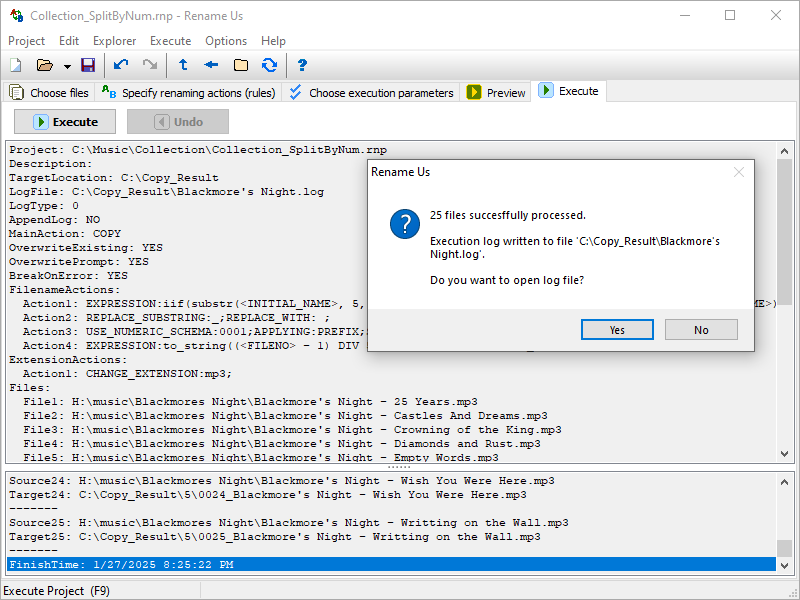This screenshot has width=800, height=600.
Task: Go up one level with the up arrow
Action: tap(183, 65)
